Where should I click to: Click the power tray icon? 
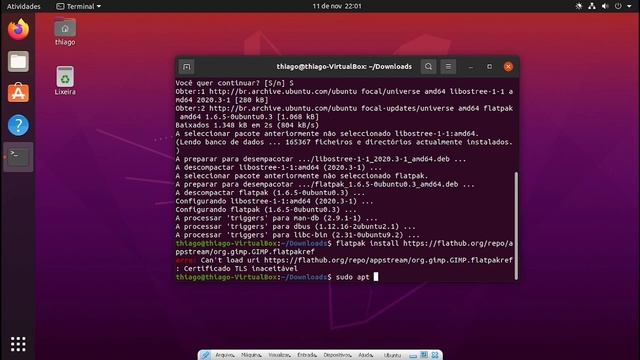[x=618, y=6]
